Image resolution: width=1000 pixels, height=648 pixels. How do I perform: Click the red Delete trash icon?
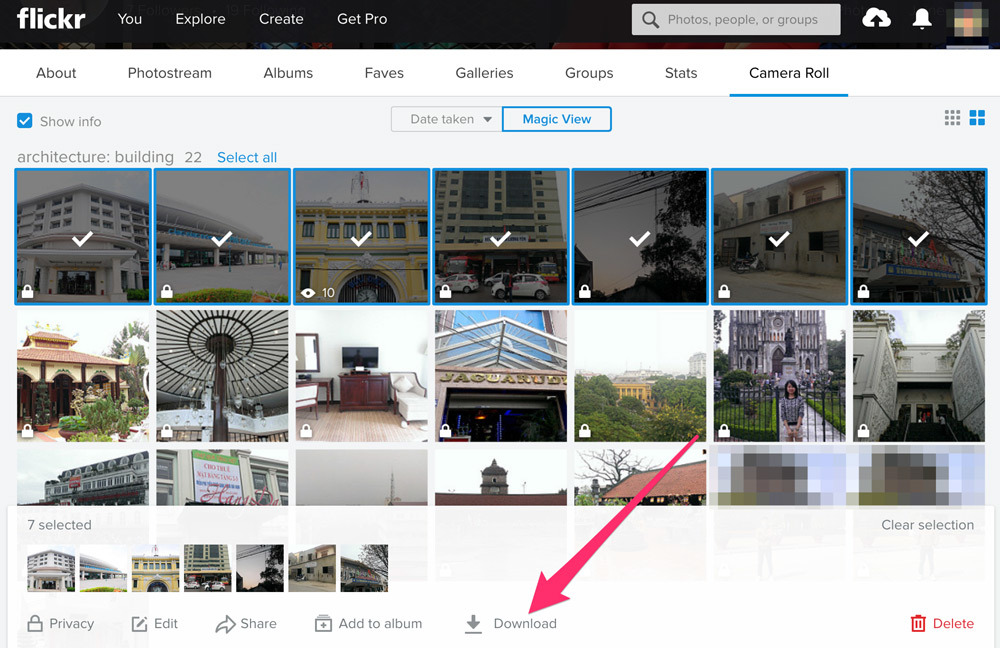(x=918, y=624)
